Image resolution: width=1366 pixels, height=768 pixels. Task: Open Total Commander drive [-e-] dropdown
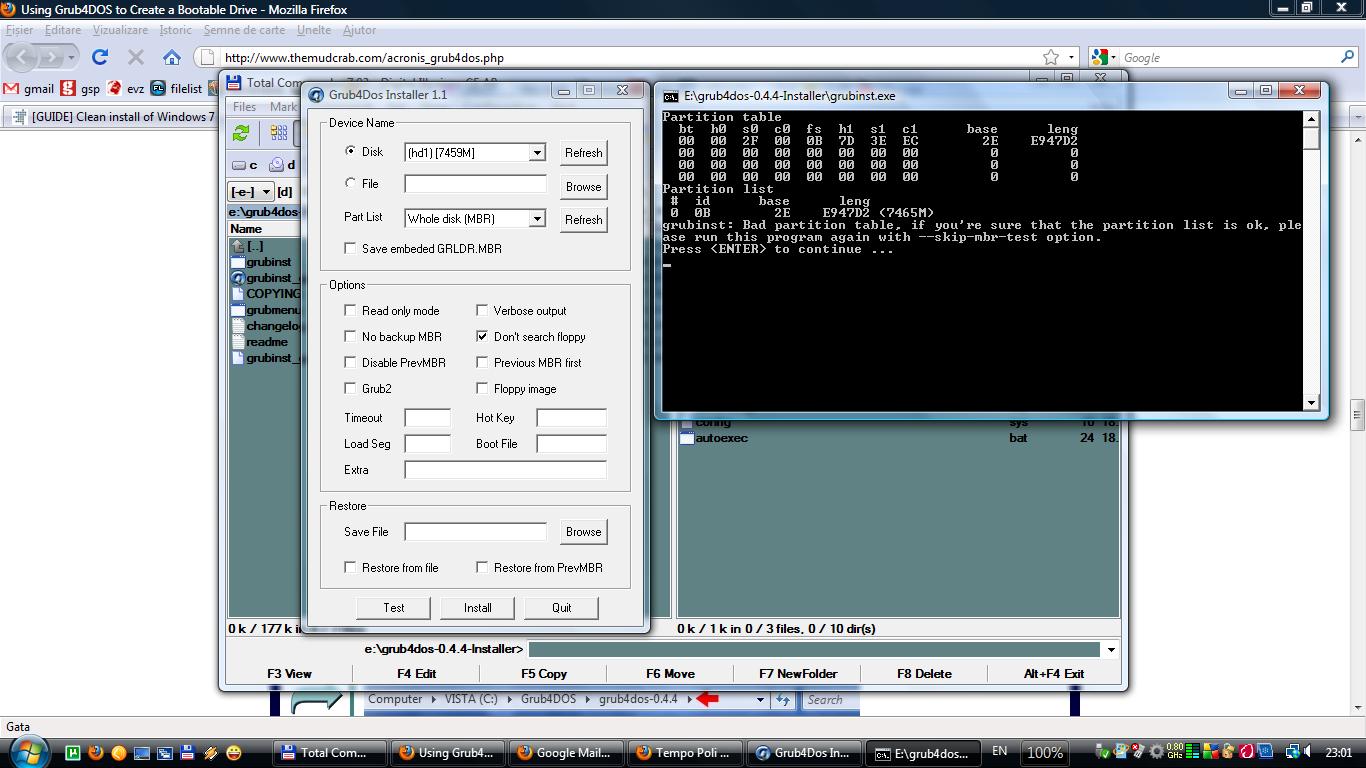(x=251, y=191)
